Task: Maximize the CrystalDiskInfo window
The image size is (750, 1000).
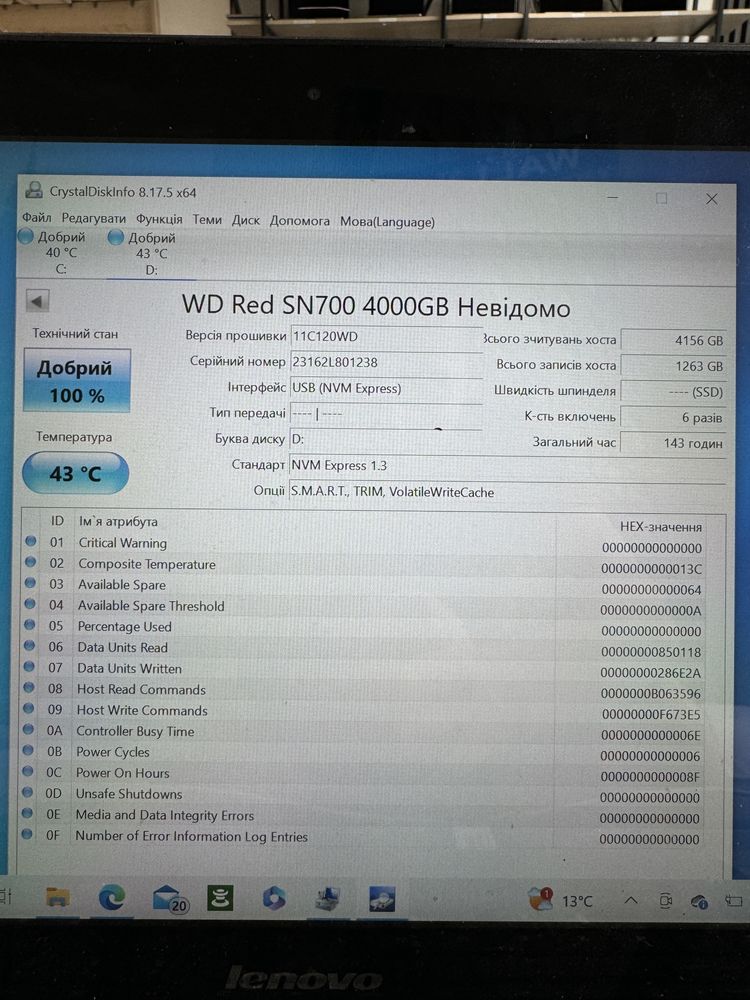Action: coord(661,198)
